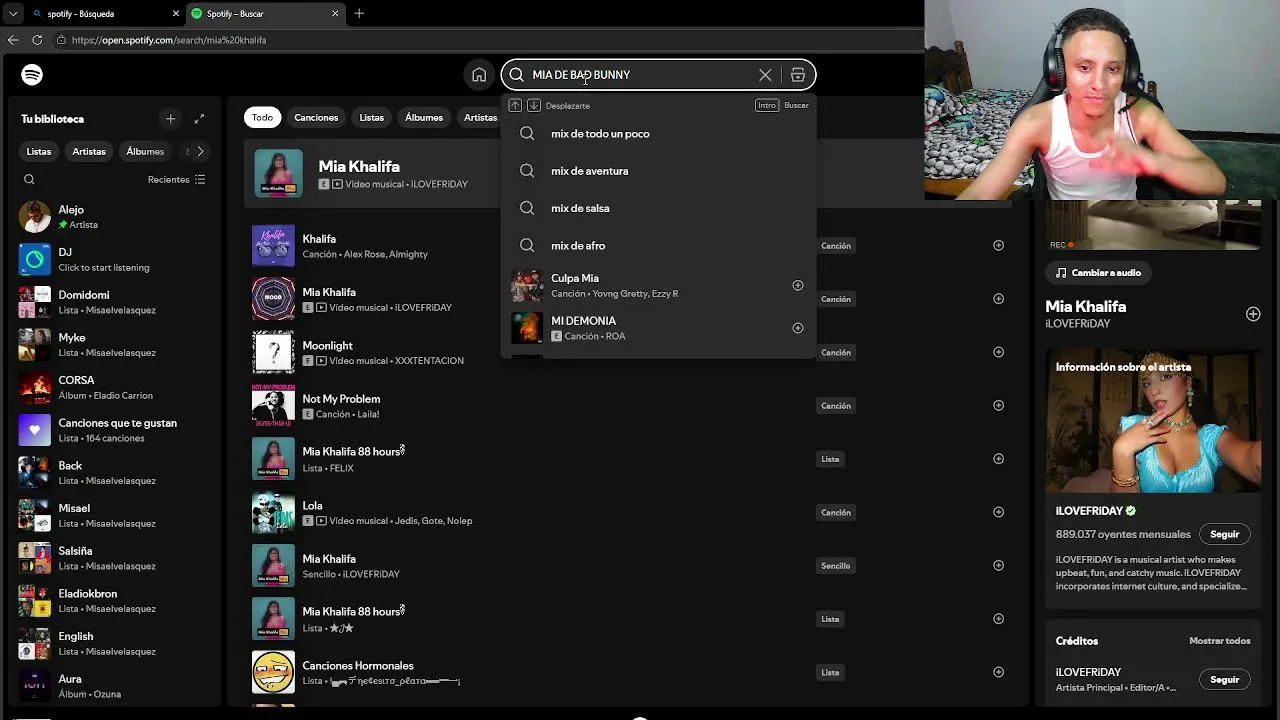Open a new browser tab
Image resolution: width=1280 pixels, height=720 pixels.
coord(359,14)
